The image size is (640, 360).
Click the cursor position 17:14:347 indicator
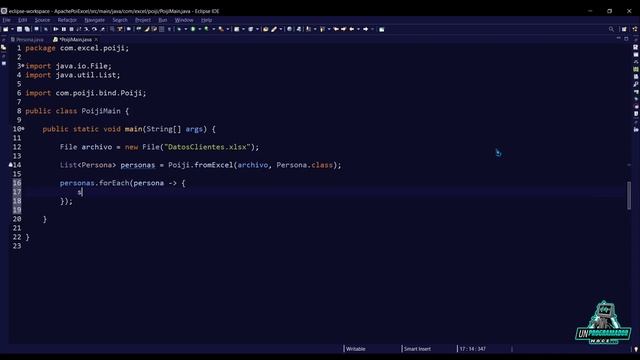[x=472, y=349]
